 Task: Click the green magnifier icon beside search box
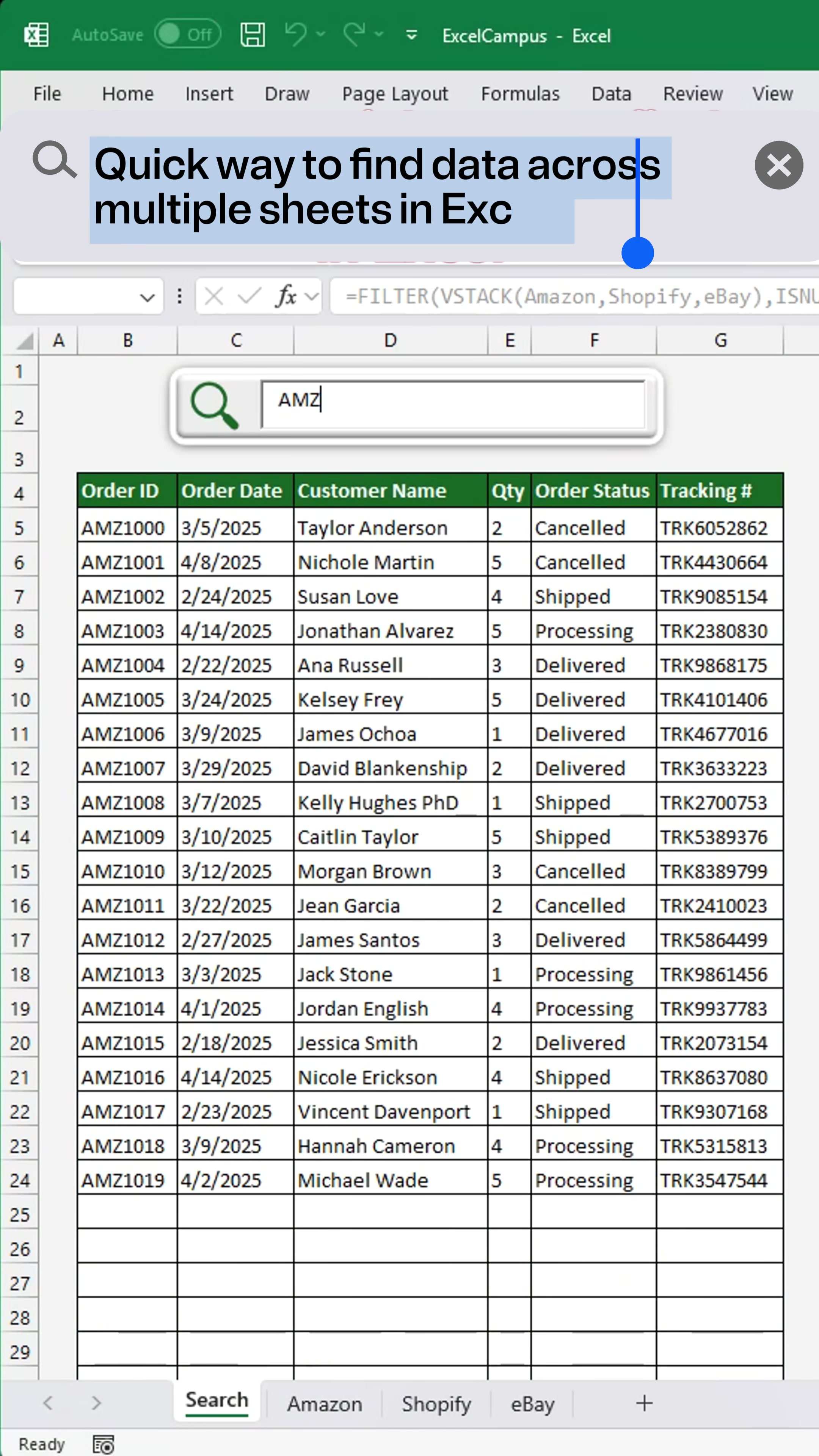click(x=214, y=405)
